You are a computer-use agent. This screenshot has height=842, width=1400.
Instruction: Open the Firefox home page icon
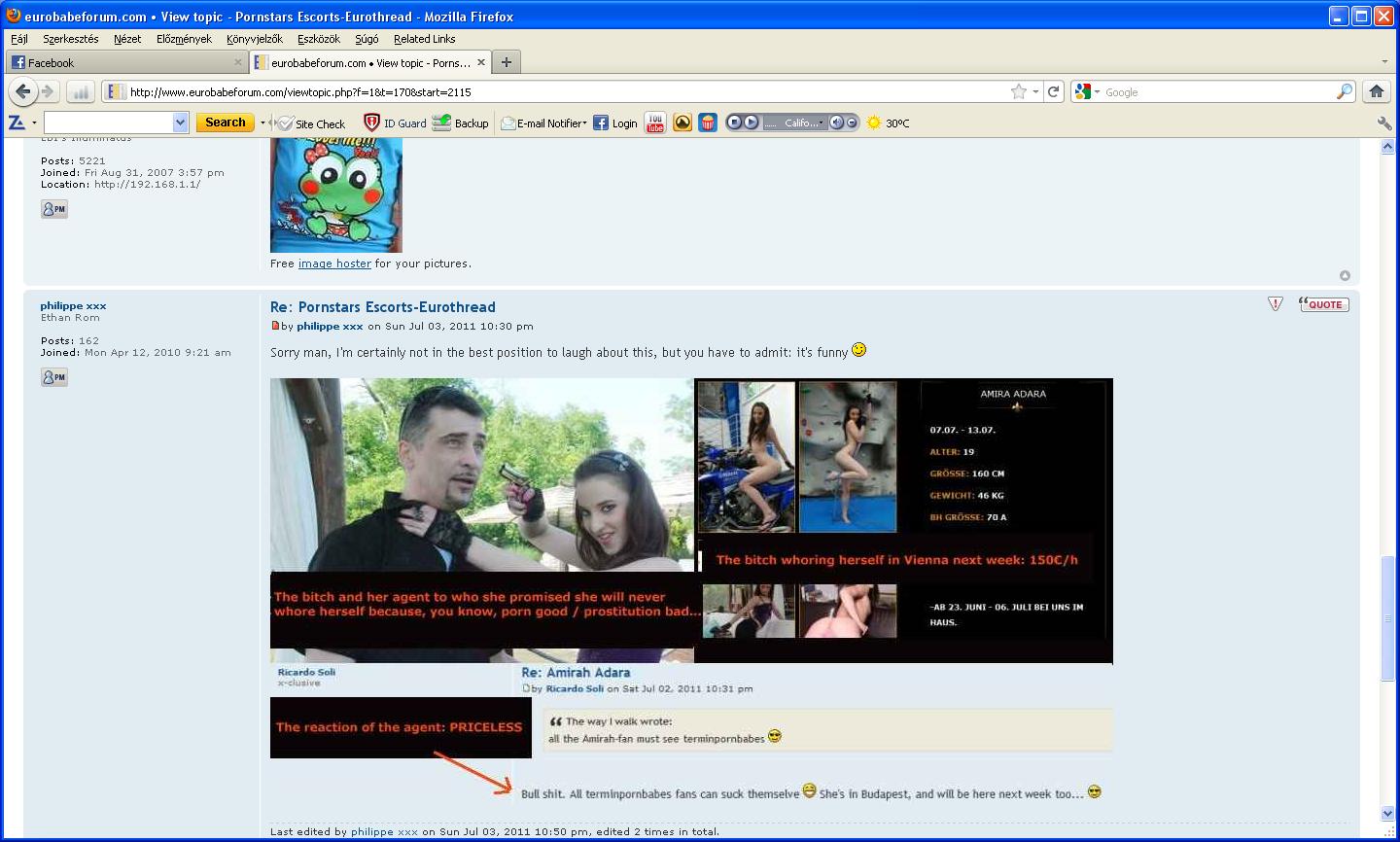(x=1376, y=91)
